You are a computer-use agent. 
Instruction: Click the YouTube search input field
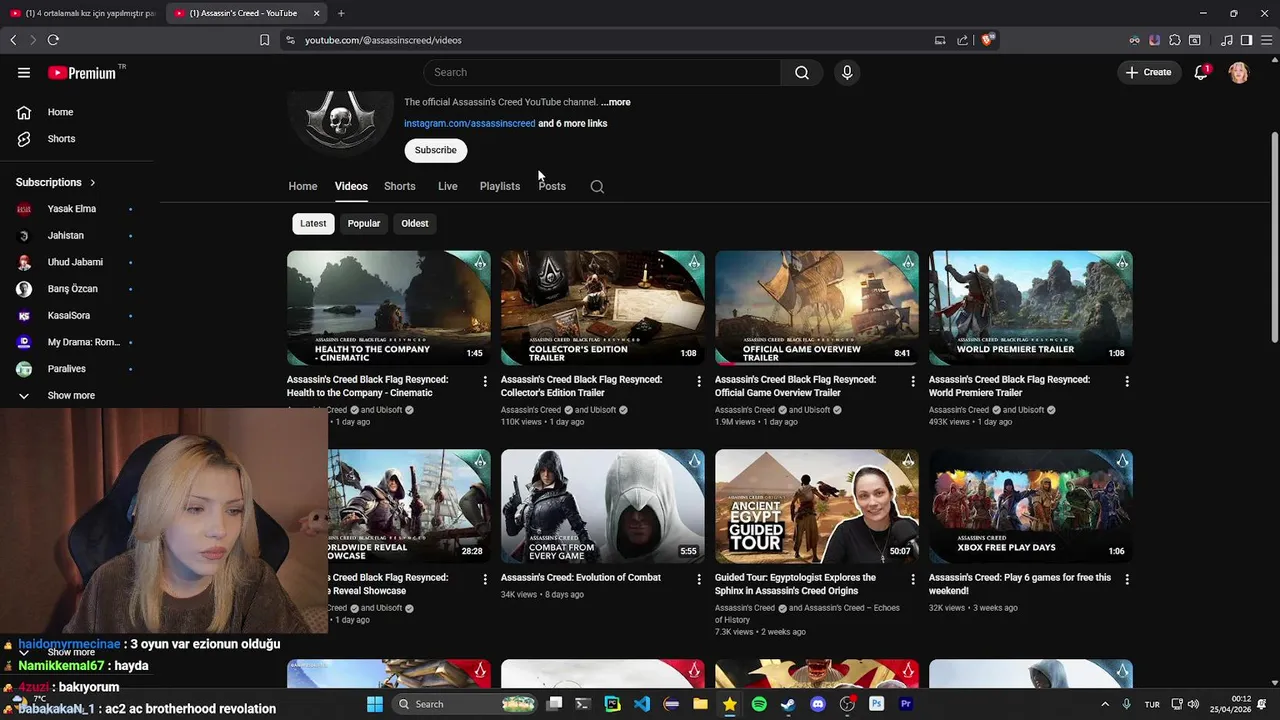[602, 72]
